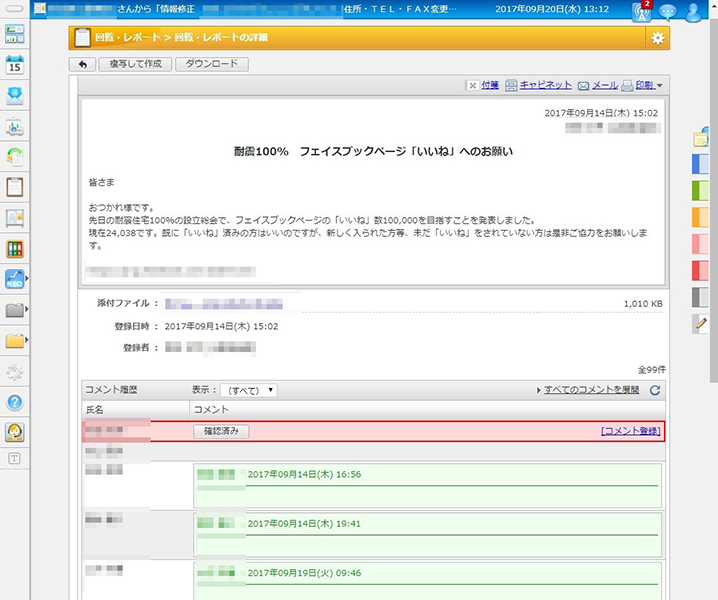Open the webmail envelope icon in sidebar
The width and height of the screenshot is (718, 600).
15,96
